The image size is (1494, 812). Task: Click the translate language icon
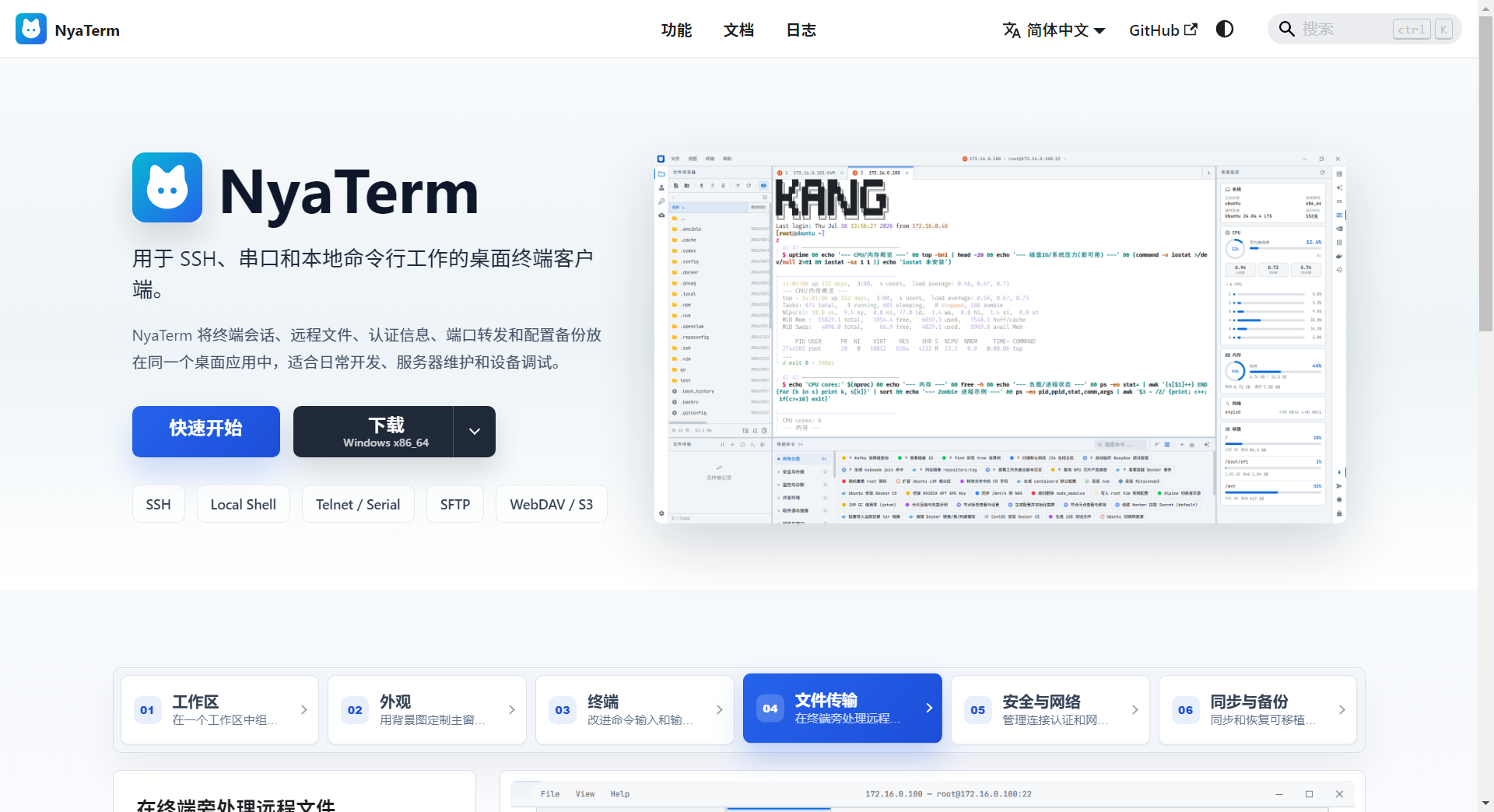pyautogui.click(x=1012, y=30)
